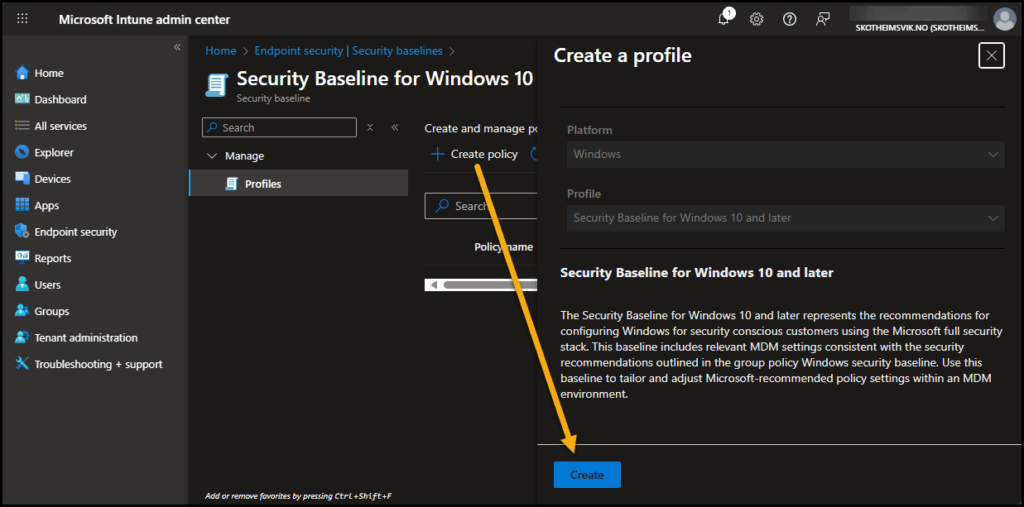Image resolution: width=1024 pixels, height=507 pixels.
Task: Open the Platform dropdown showing Windows
Action: 786,155
